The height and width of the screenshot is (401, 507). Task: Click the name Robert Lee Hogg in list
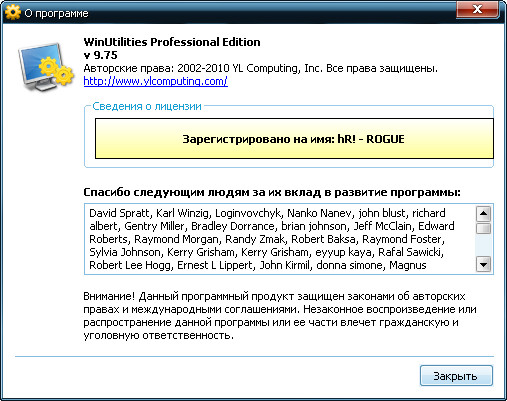[x=129, y=265]
